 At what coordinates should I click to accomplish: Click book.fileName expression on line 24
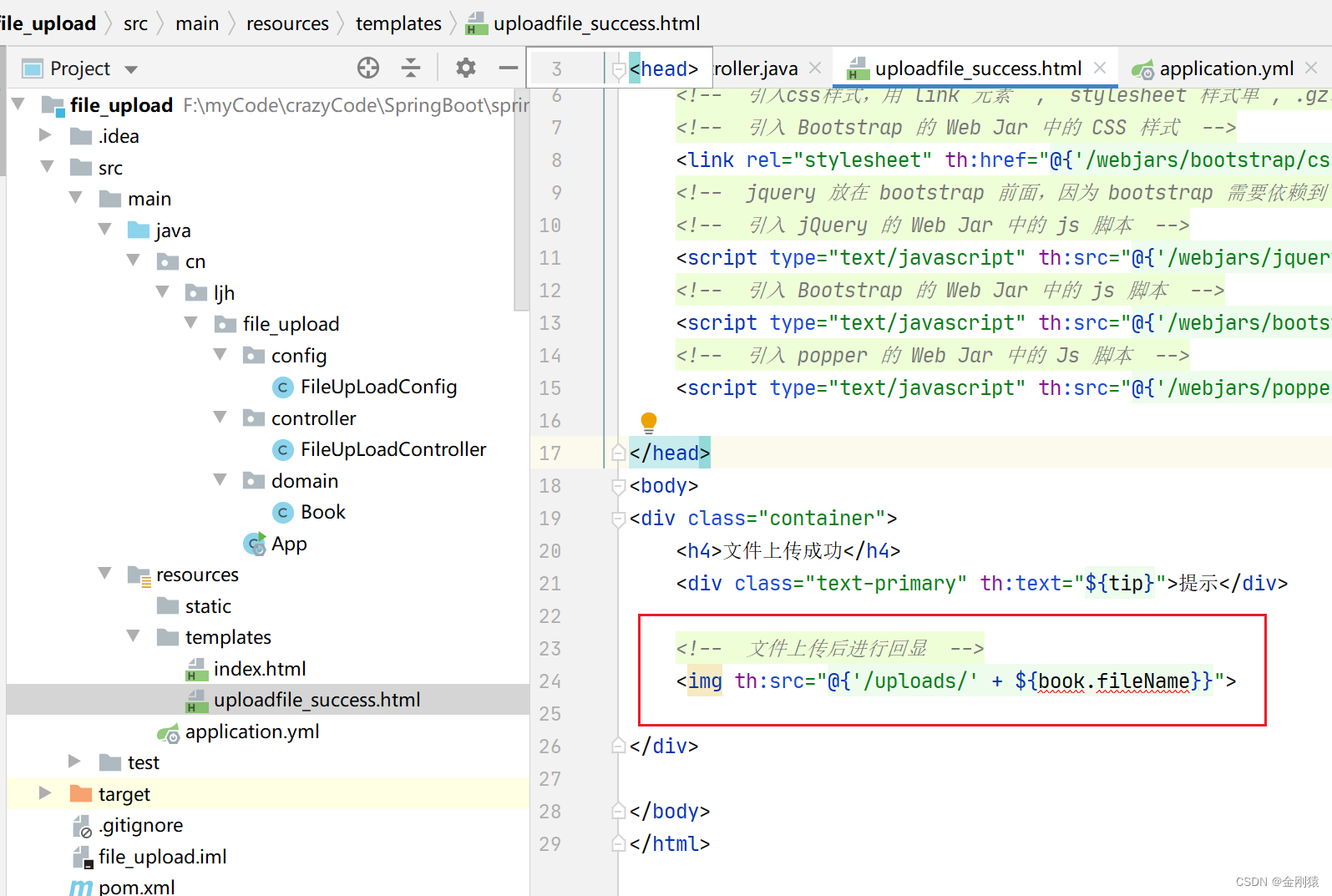pos(1115,681)
